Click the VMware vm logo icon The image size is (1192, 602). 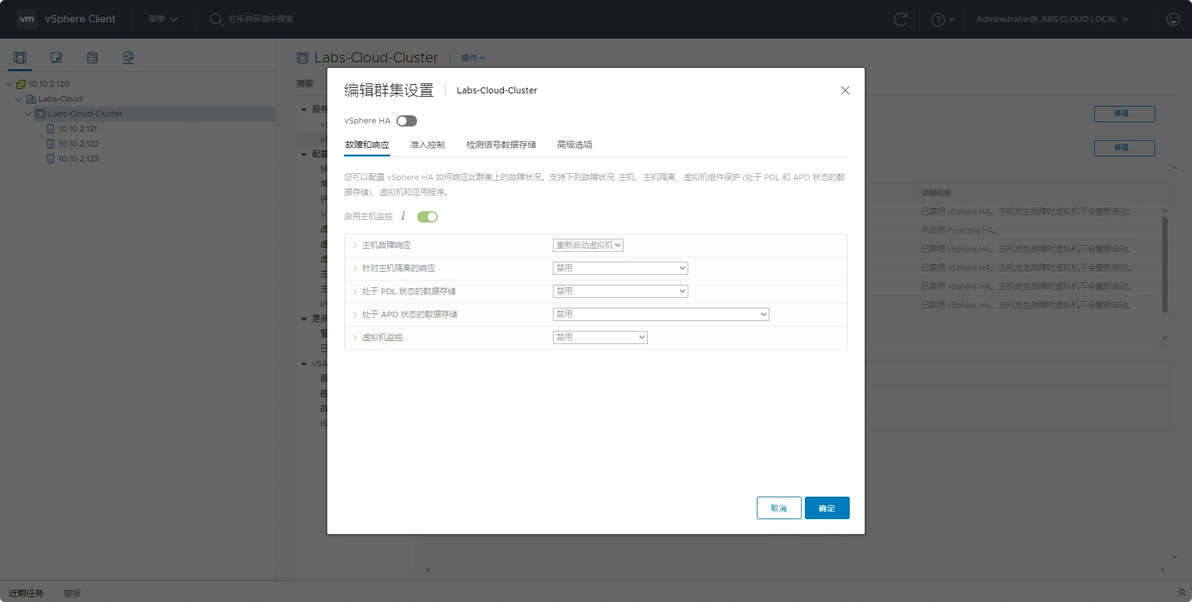[27, 19]
